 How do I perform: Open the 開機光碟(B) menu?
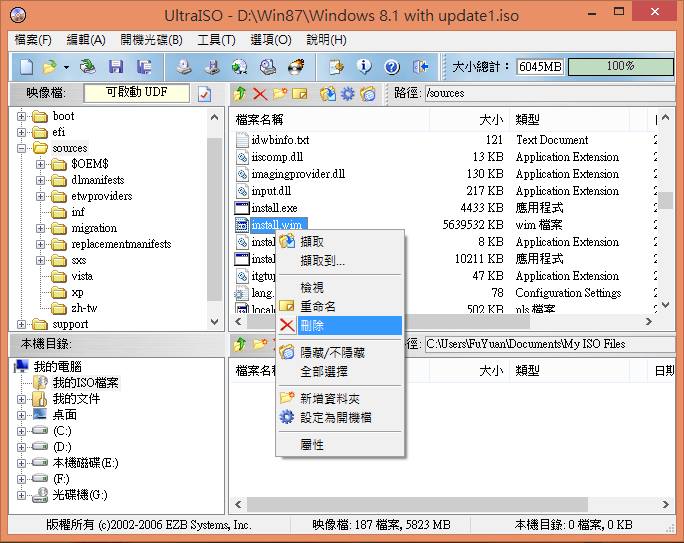[x=152, y=40]
